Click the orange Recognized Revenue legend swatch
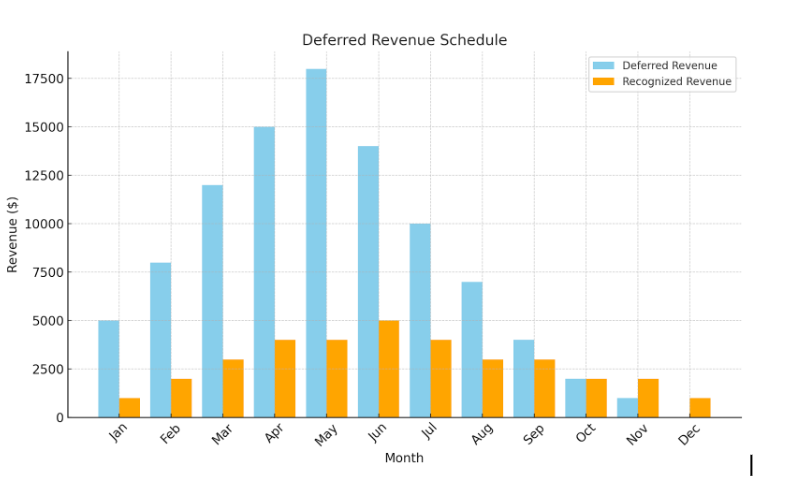The height and width of the screenshot is (487, 786). point(603,81)
